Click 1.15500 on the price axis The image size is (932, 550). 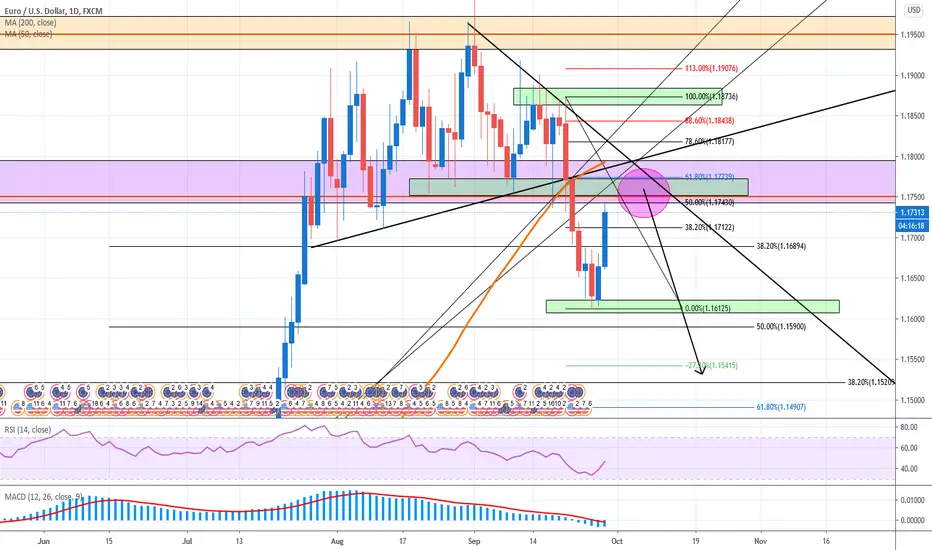tap(912, 359)
